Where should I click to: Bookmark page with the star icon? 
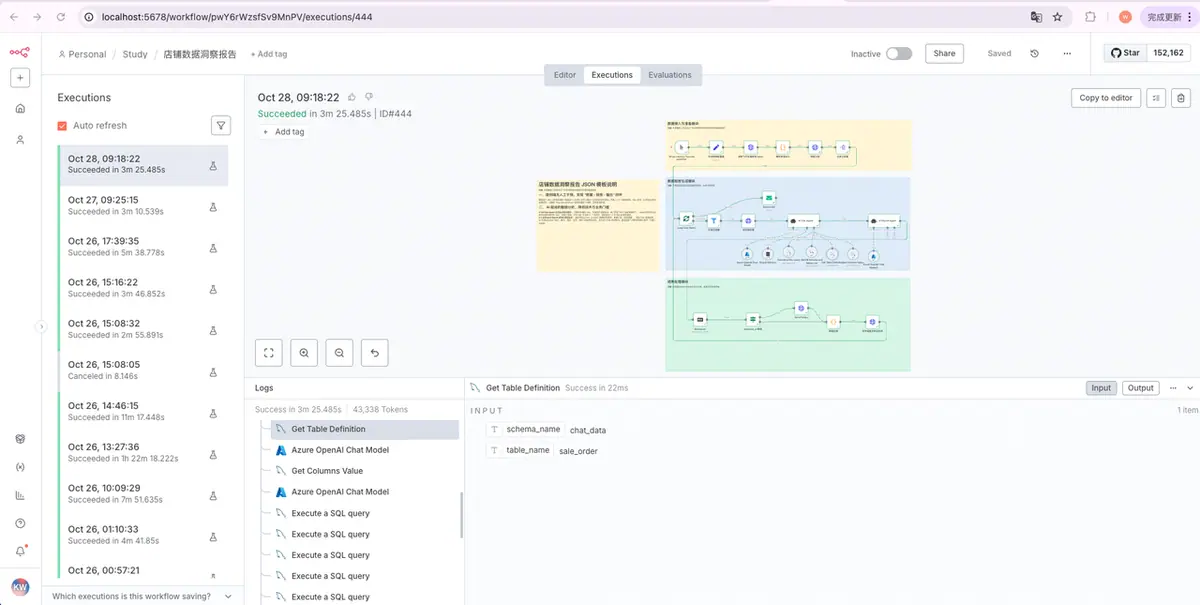point(1057,17)
